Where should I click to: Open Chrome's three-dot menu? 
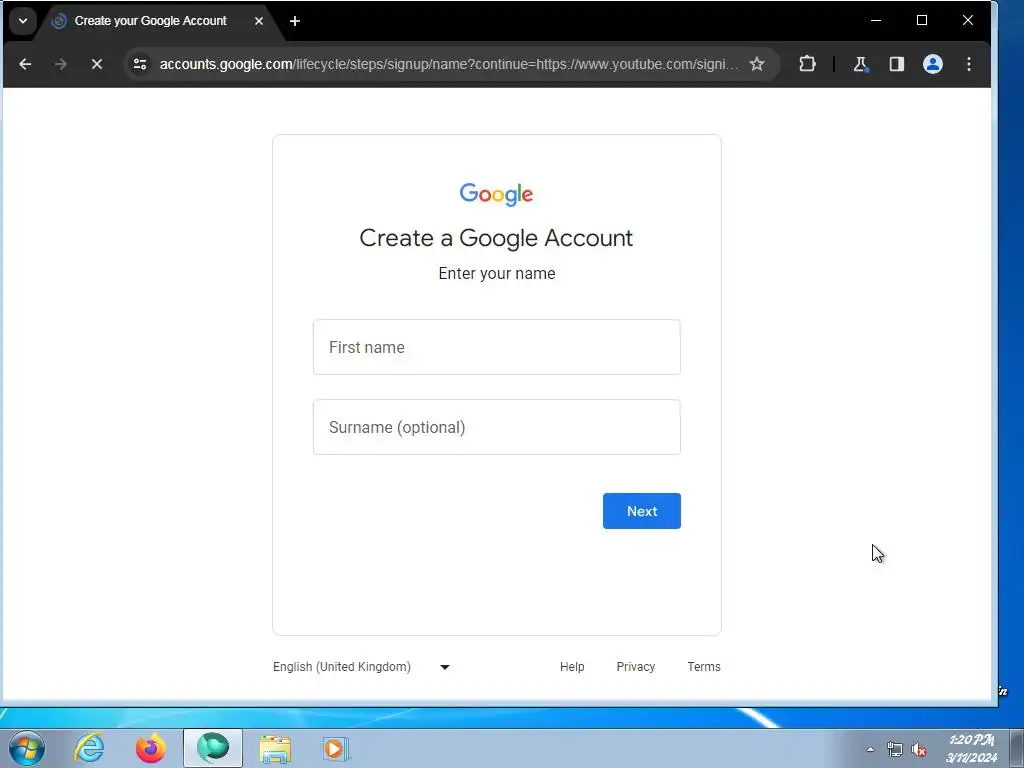coord(968,64)
